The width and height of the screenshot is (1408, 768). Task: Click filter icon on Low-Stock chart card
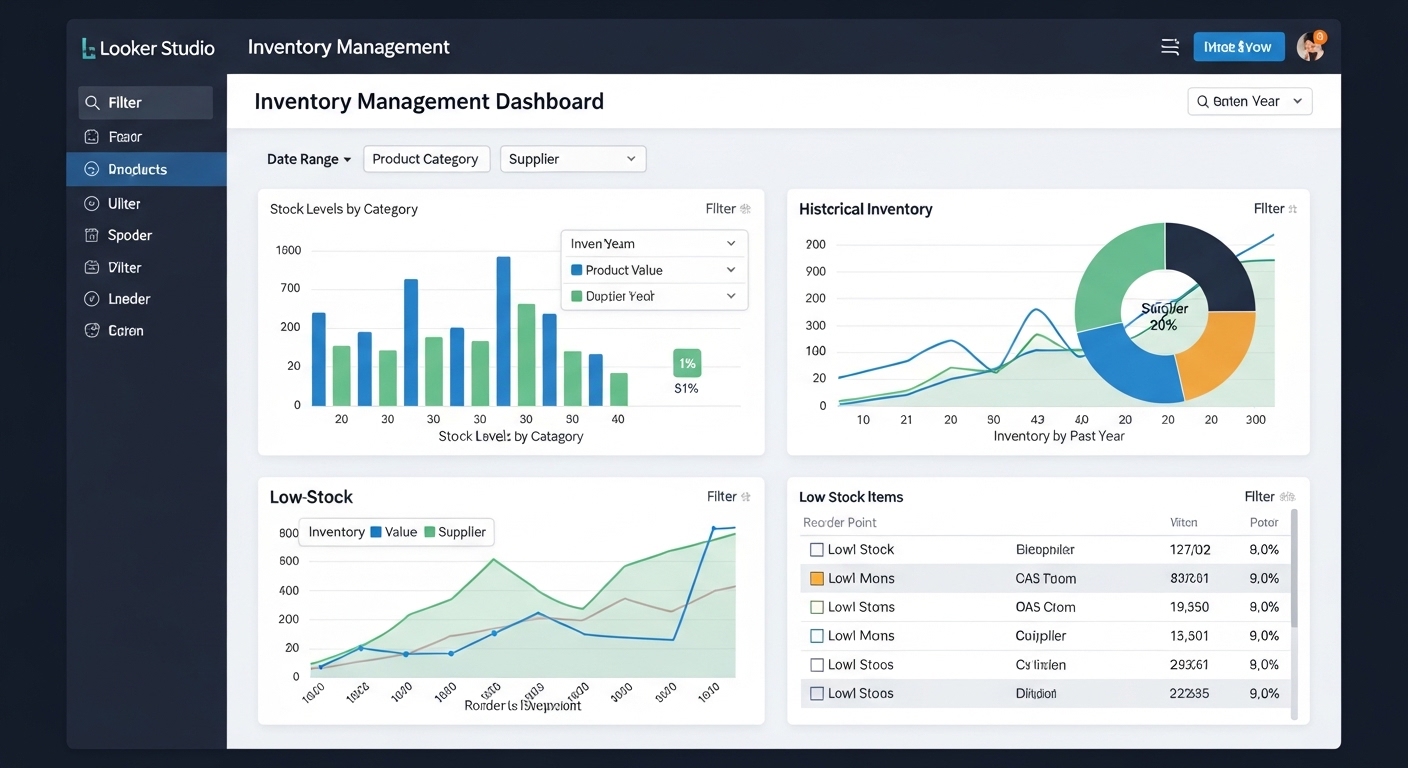(745, 497)
